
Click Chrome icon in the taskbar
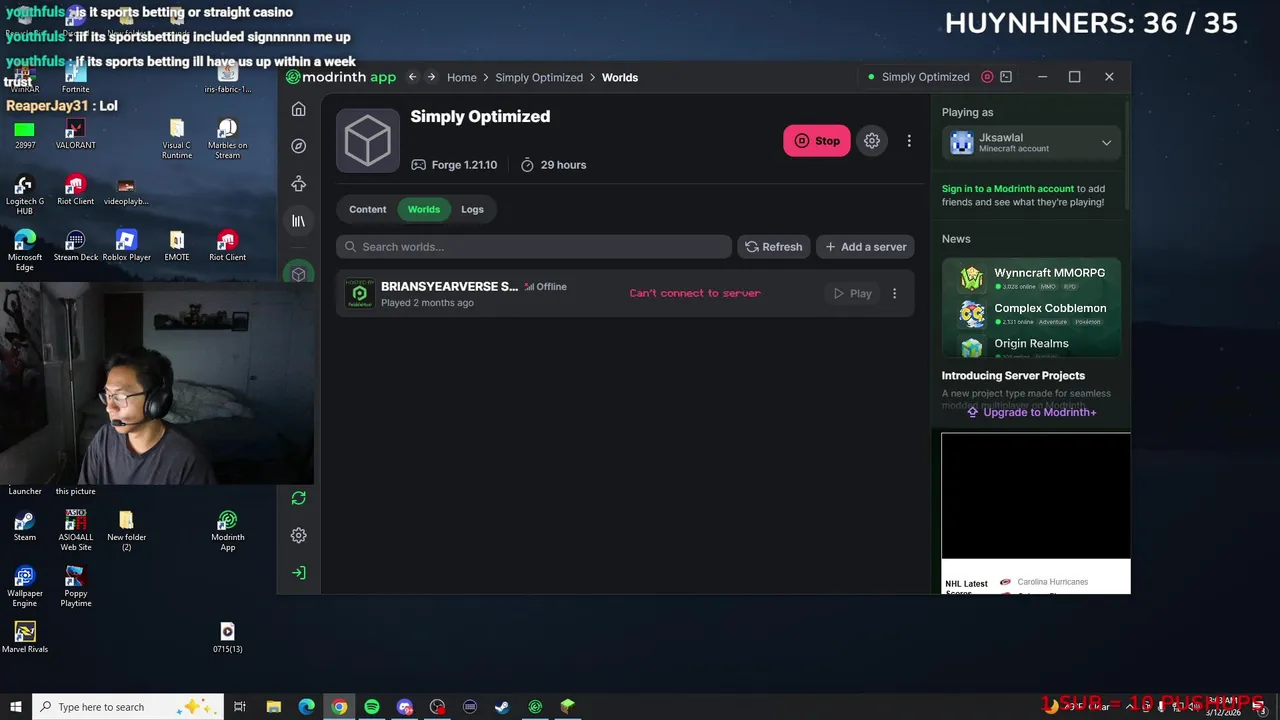[x=339, y=707]
